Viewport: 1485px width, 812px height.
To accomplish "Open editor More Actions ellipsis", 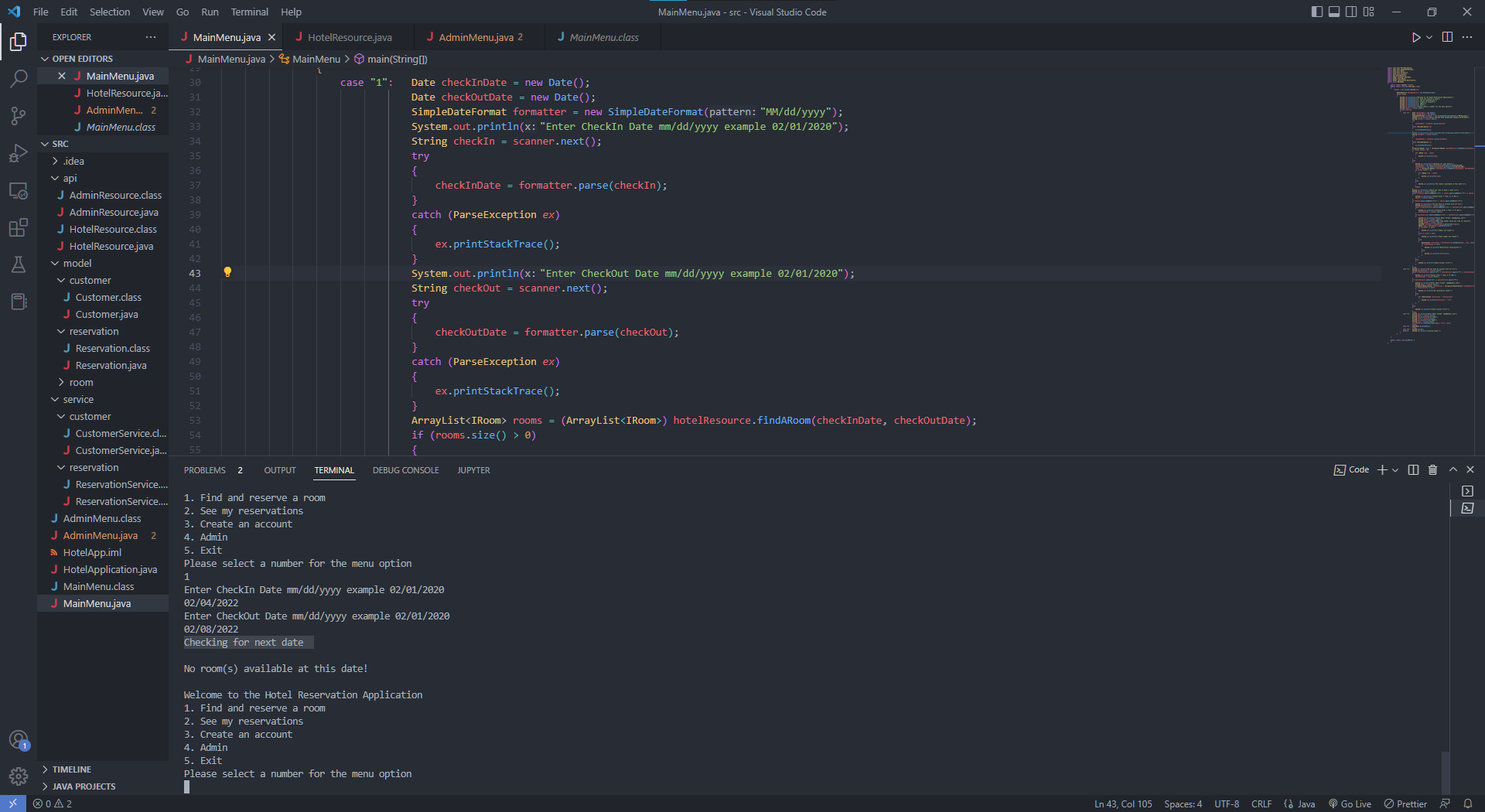I will (1467, 37).
